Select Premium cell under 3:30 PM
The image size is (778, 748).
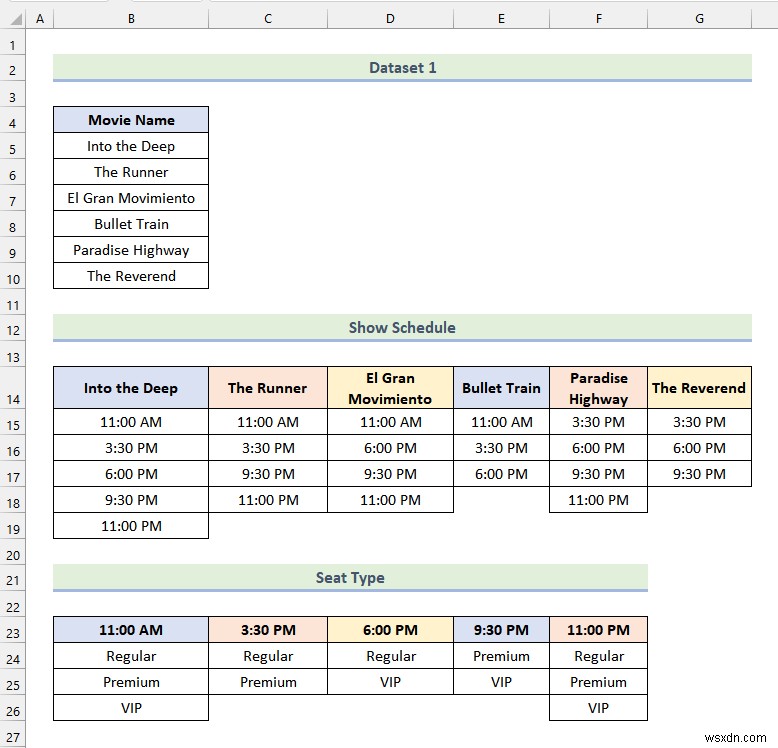268,682
